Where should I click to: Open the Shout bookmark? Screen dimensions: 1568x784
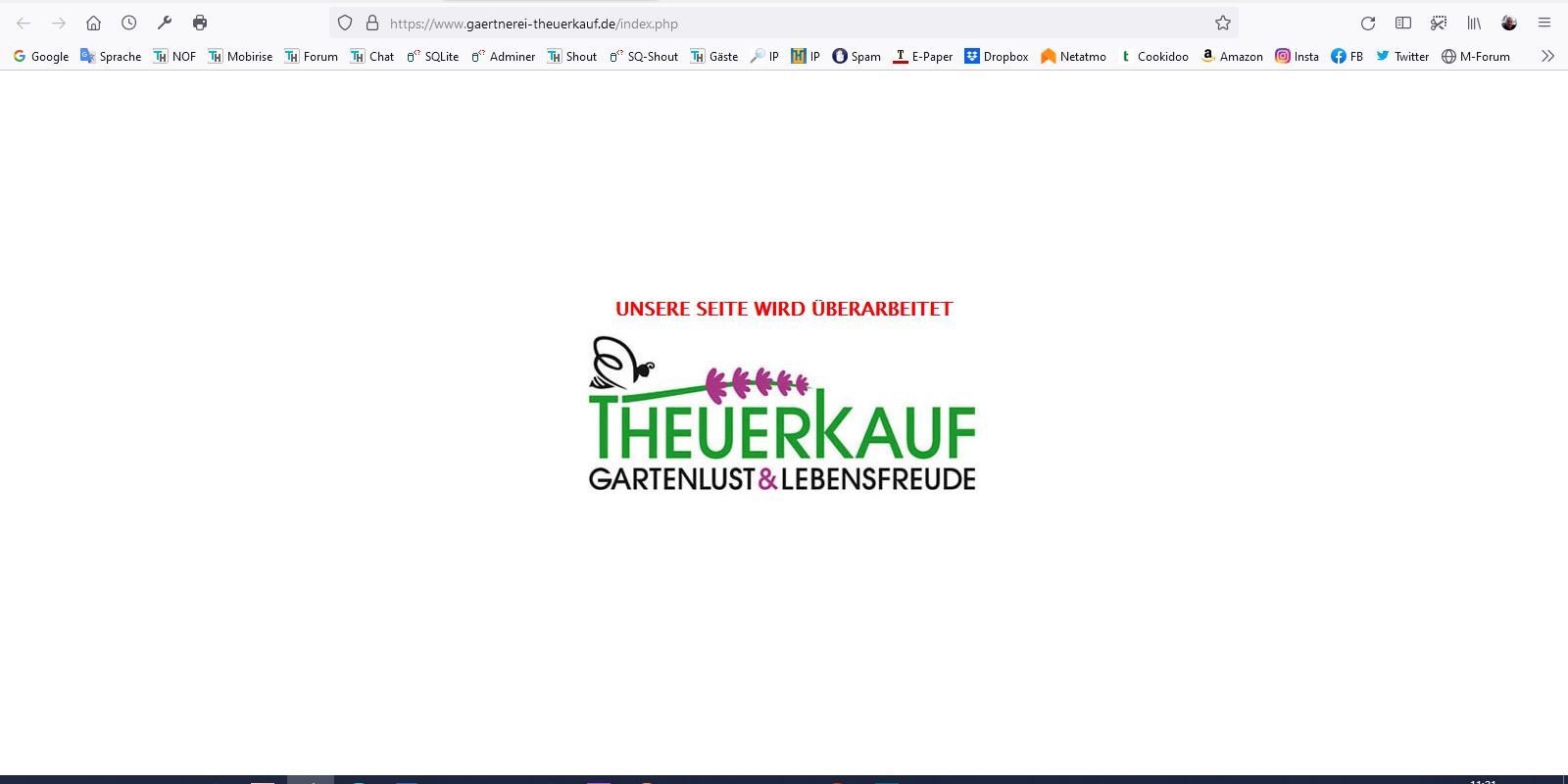click(572, 56)
